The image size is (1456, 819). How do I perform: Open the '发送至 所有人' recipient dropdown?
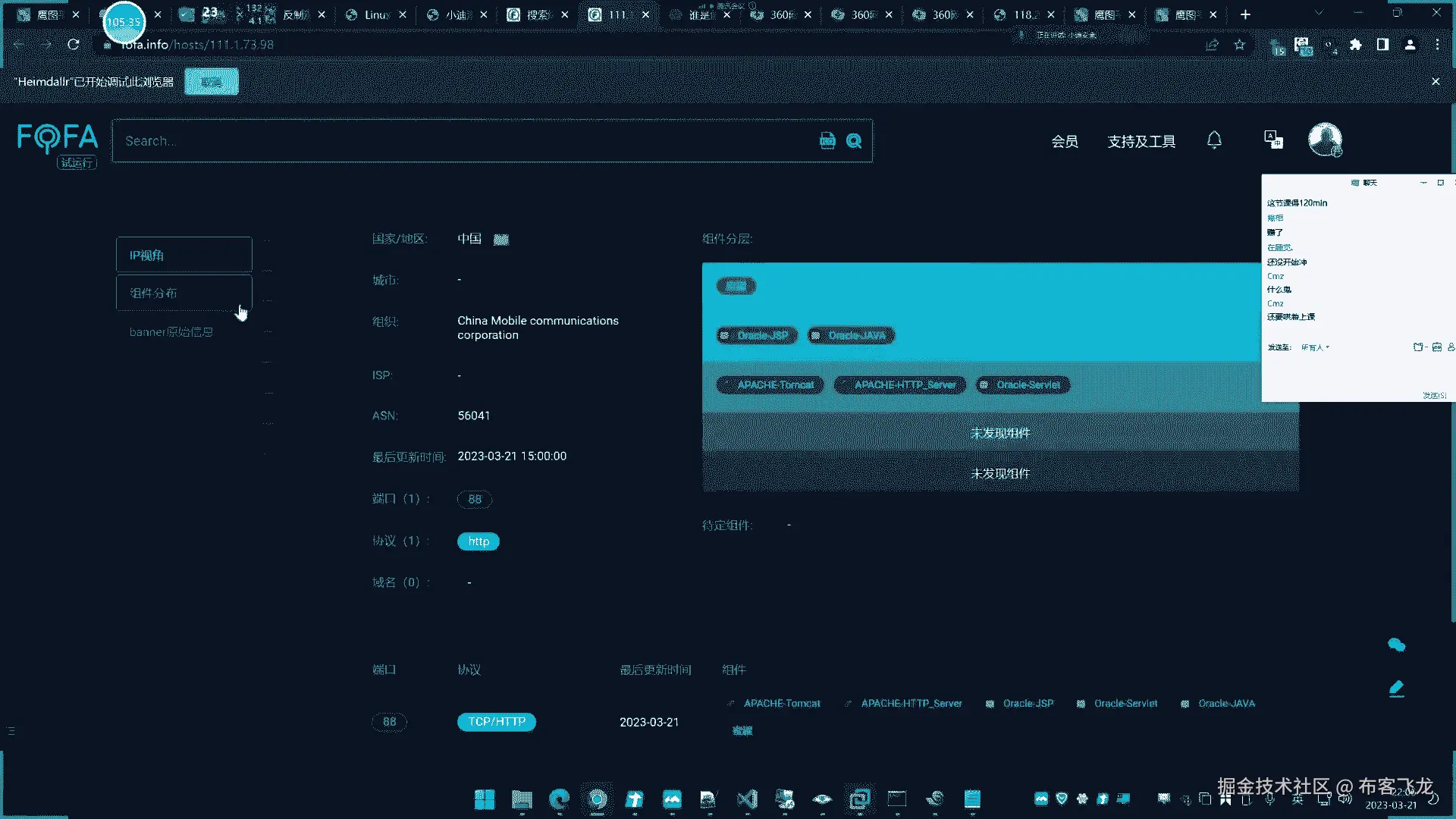(1316, 347)
